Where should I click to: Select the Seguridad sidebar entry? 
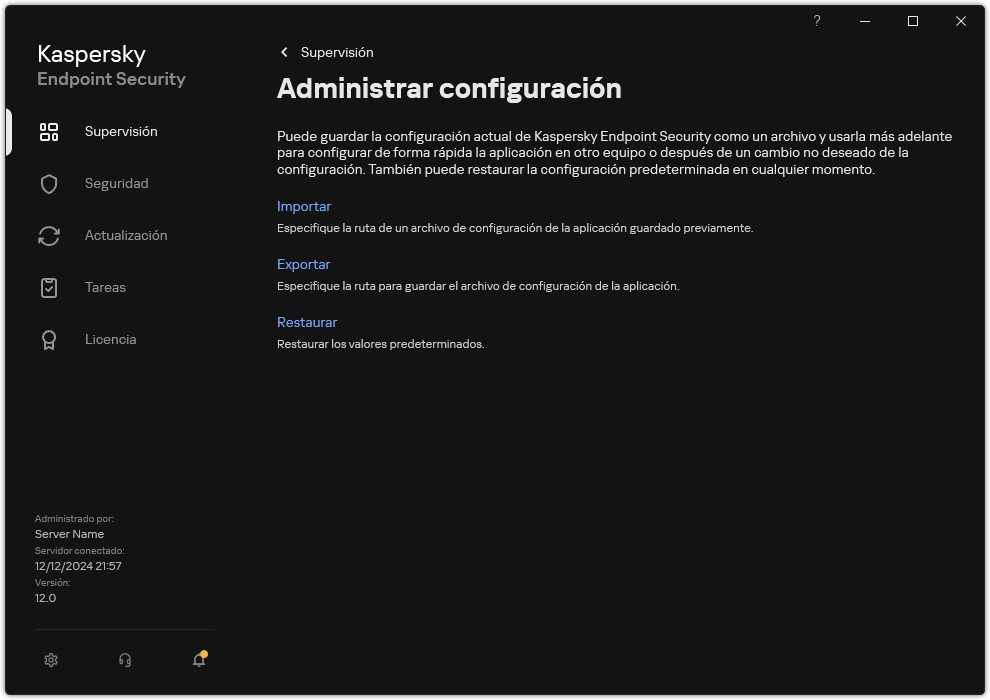116,183
